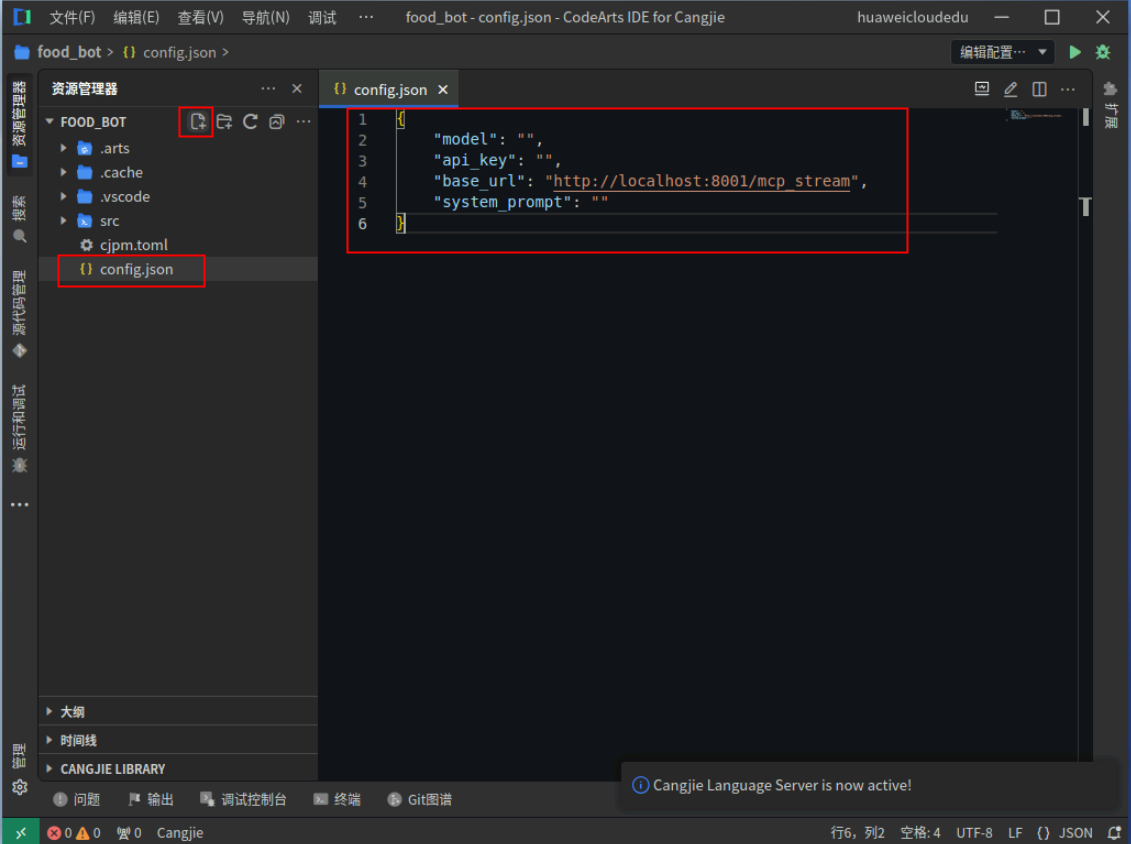This screenshot has width=1131, height=844.
Task: Click config.json in the breadcrumb
Action: pyautogui.click(x=179, y=52)
